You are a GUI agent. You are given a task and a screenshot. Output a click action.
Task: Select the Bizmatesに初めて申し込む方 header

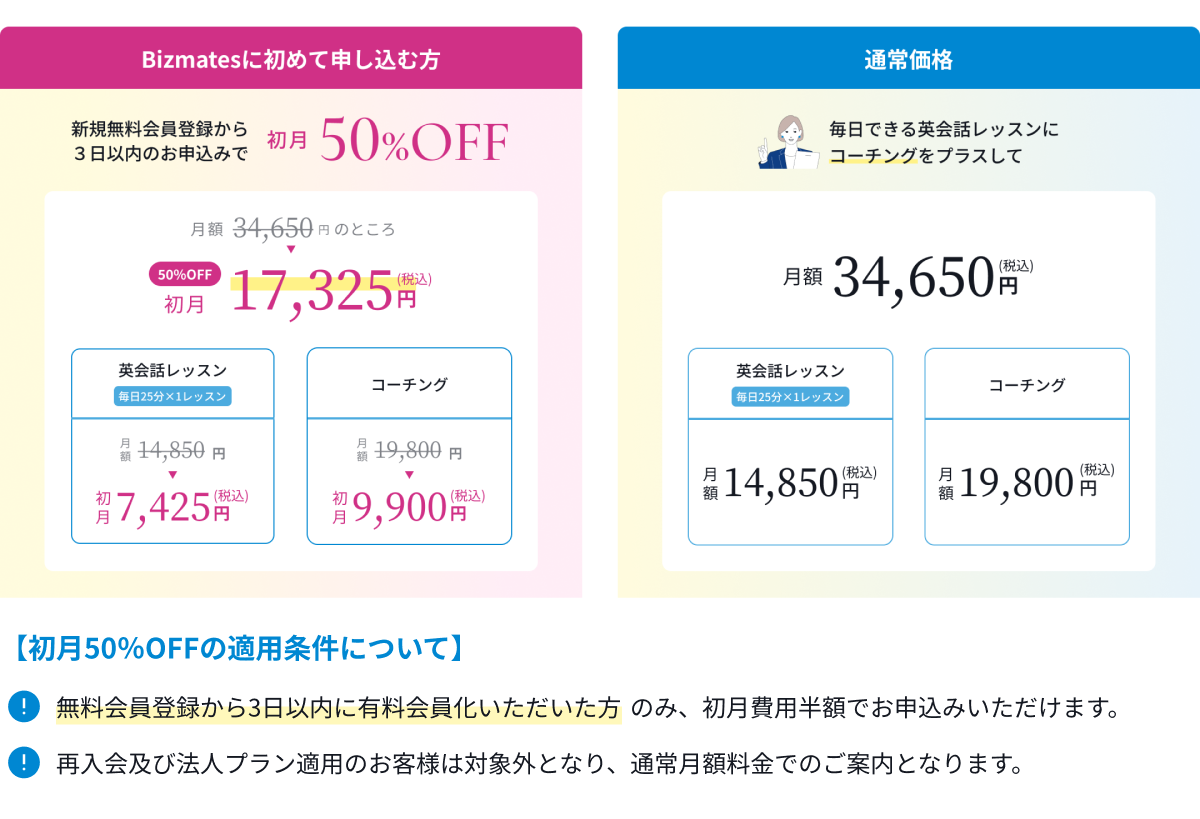click(291, 59)
